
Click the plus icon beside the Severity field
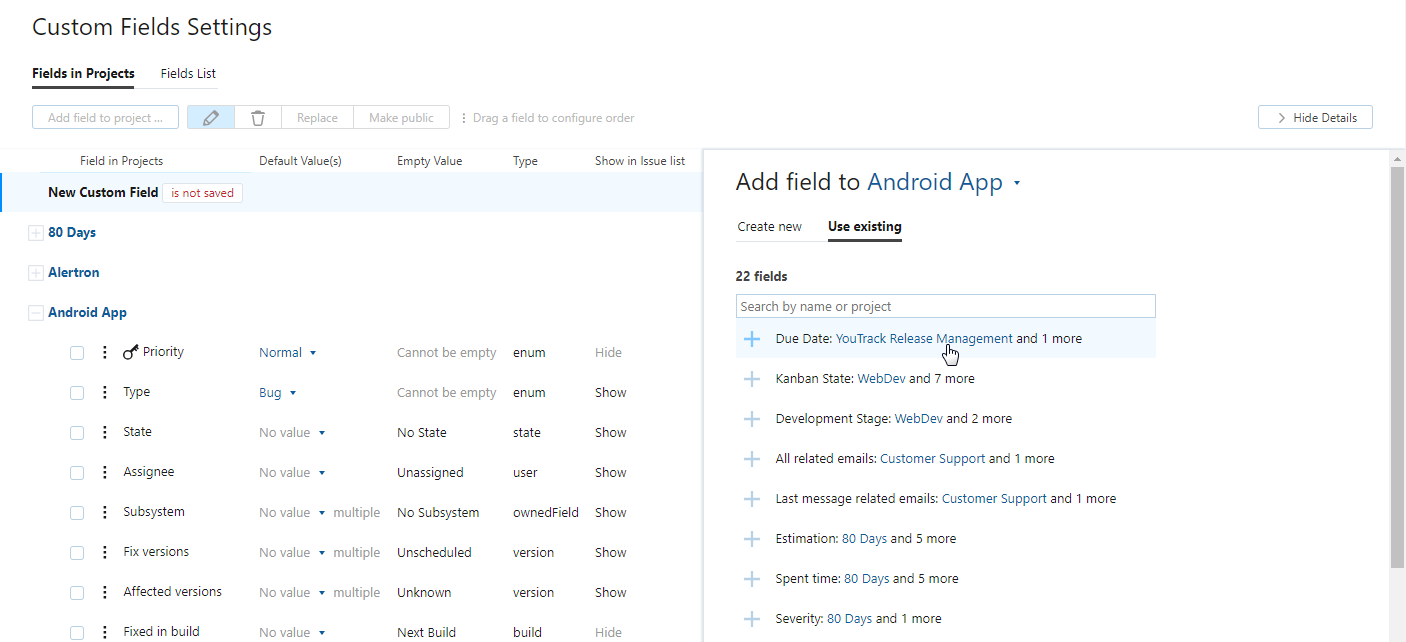pyautogui.click(x=751, y=618)
